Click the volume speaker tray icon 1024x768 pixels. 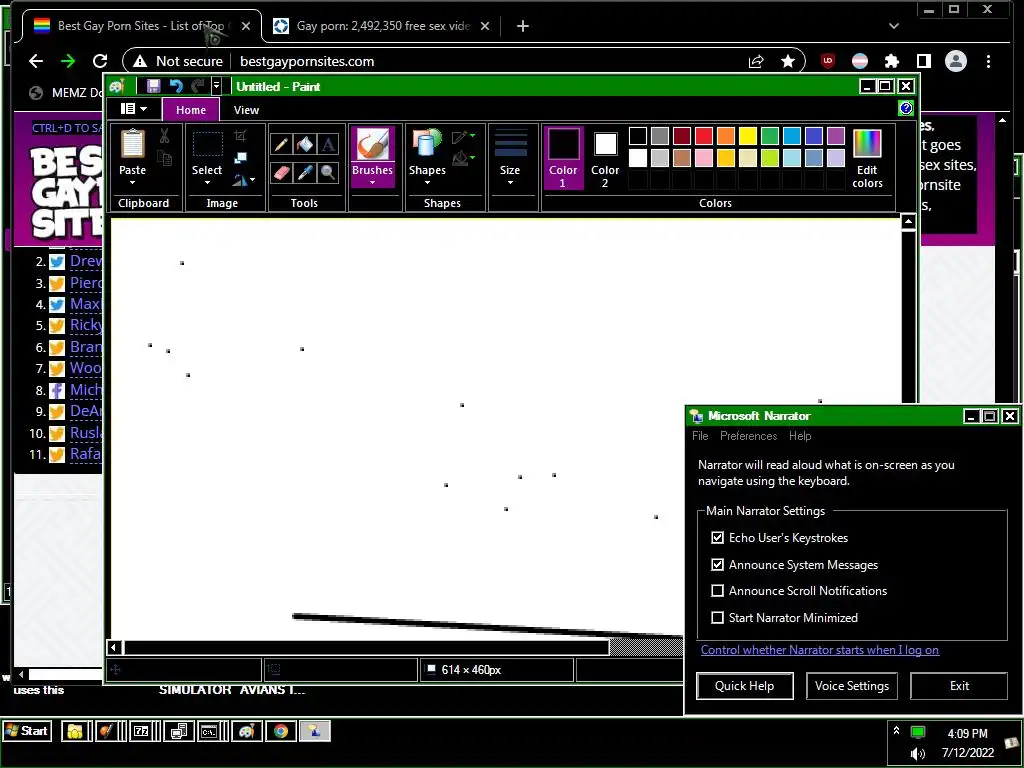point(918,754)
